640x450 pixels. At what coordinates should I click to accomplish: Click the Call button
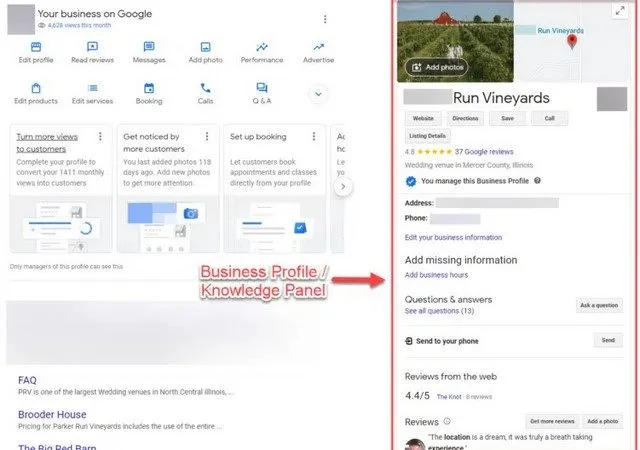[549, 118]
